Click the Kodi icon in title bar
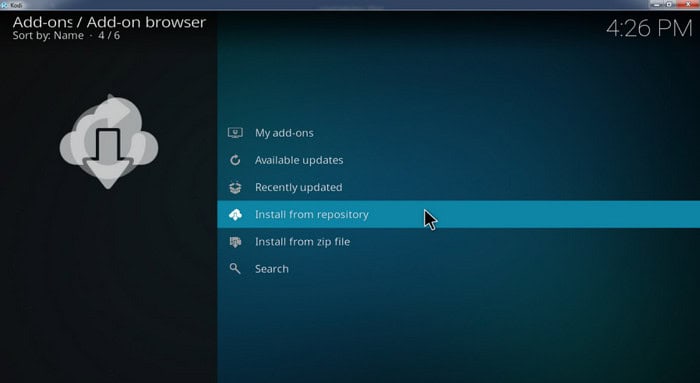The width and height of the screenshot is (700, 383). (x=5, y=5)
